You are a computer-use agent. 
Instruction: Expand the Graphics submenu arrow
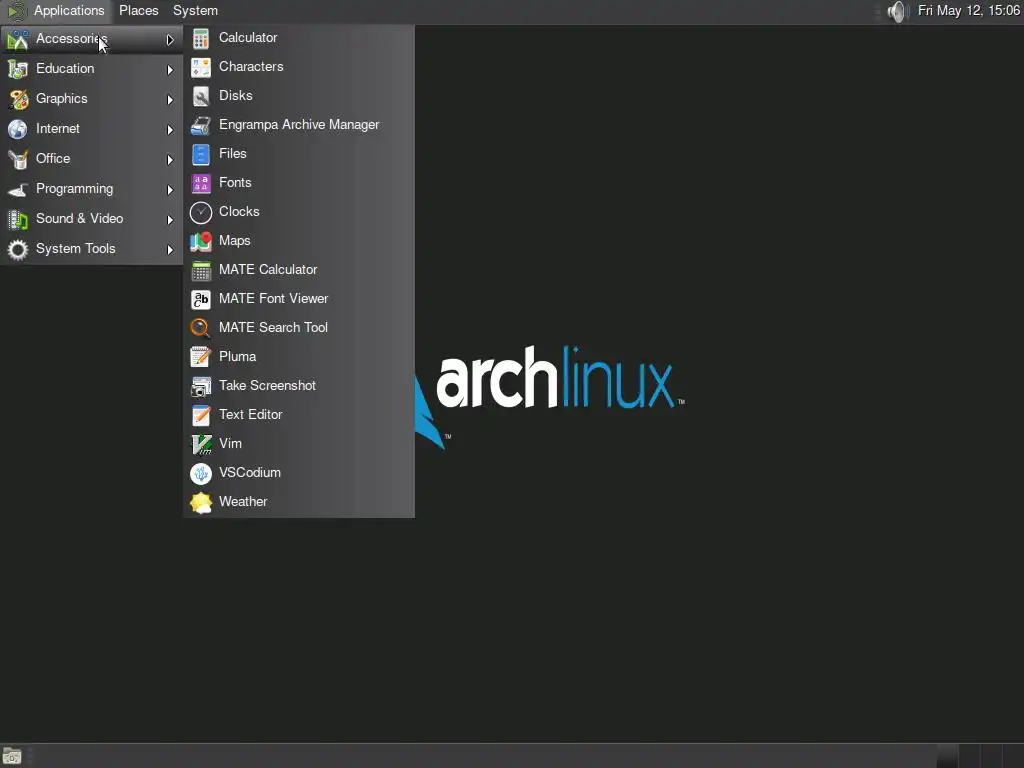170,99
